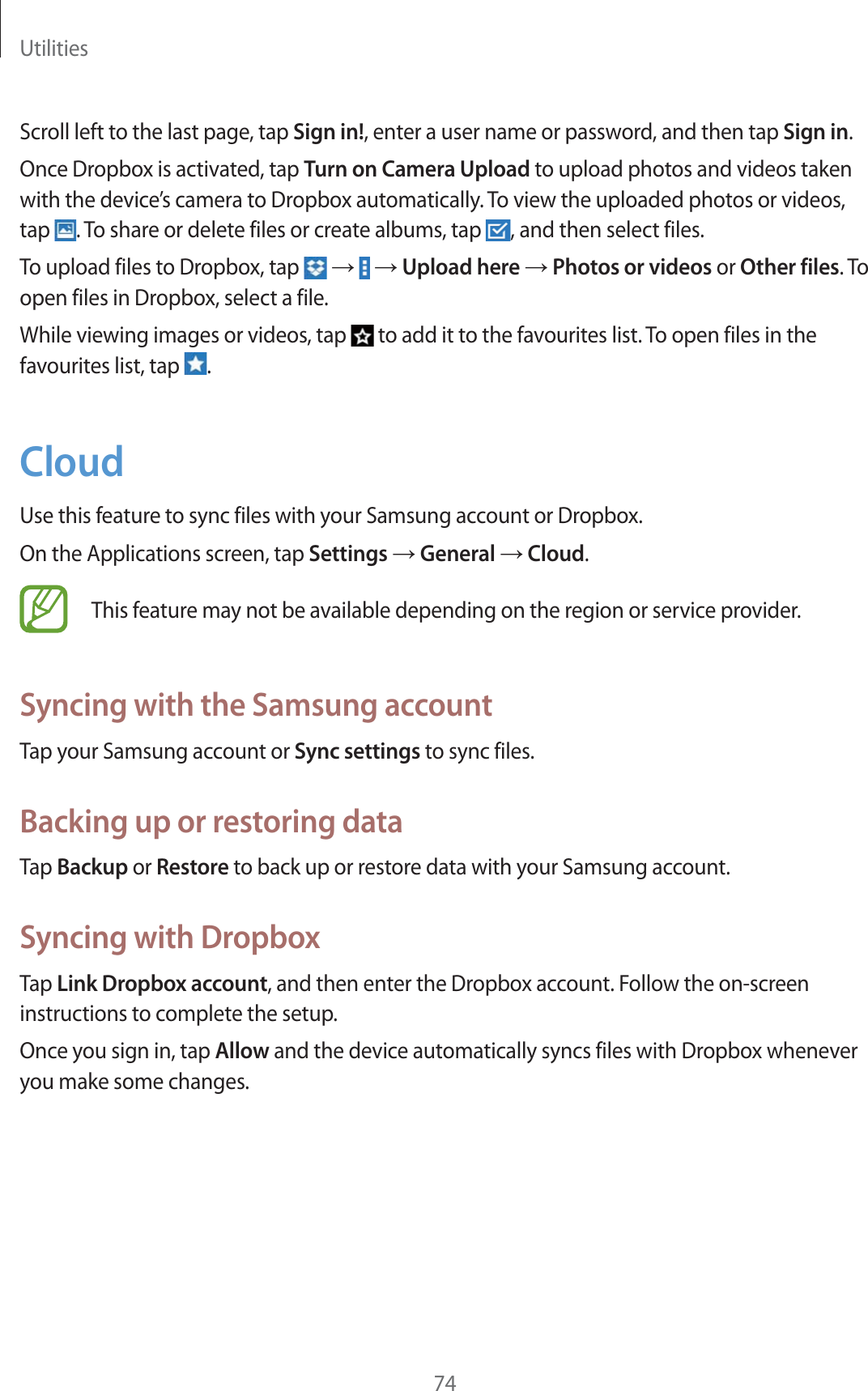Click the 'Backing up or restoring data' heading
This screenshot has width=868, height=1391.
[x=211, y=822]
